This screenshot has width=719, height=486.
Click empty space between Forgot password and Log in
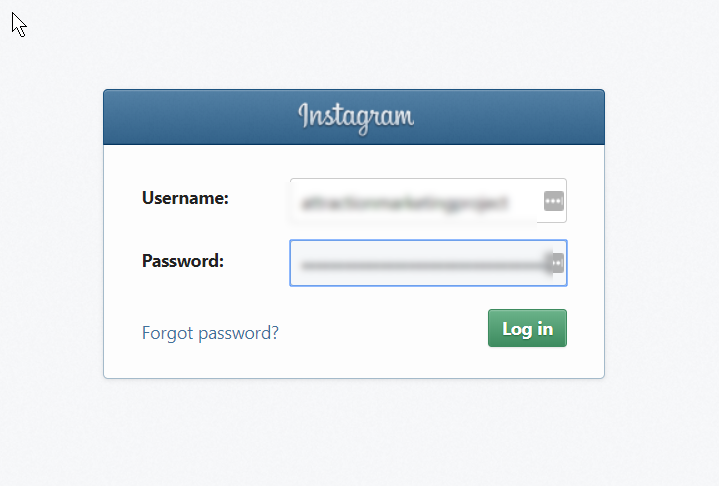pyautogui.click(x=383, y=331)
